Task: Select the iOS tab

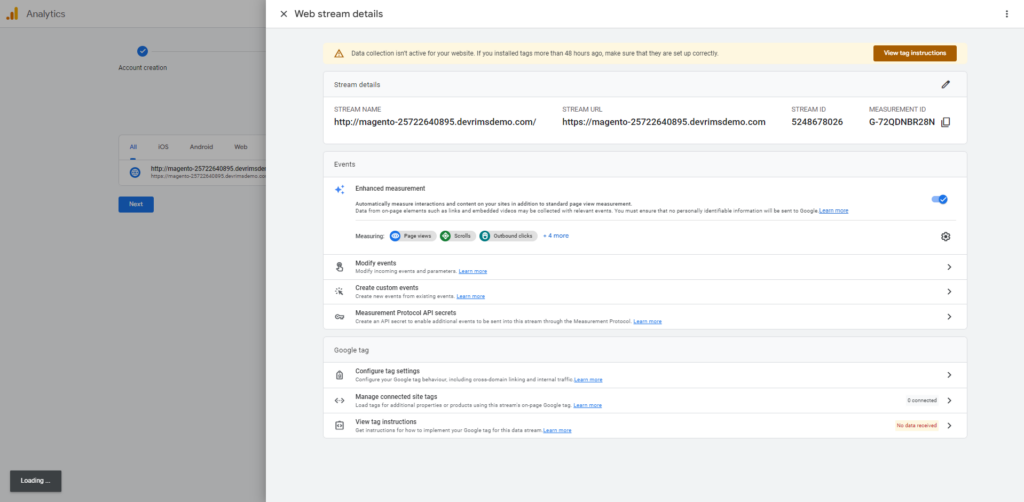Action: tap(163, 148)
